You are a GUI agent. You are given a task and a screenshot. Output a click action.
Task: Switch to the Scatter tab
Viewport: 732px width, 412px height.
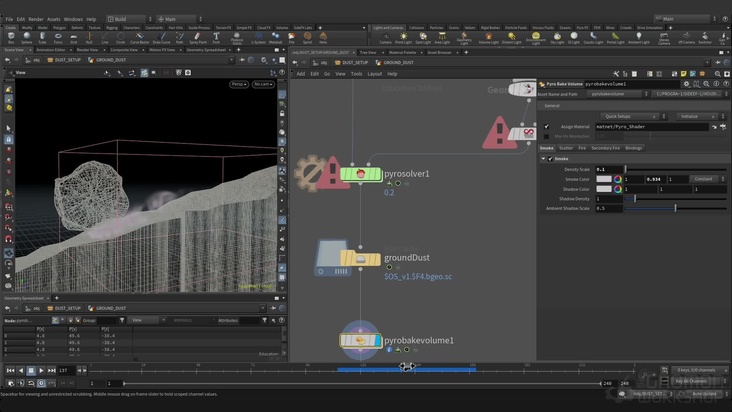pos(566,148)
